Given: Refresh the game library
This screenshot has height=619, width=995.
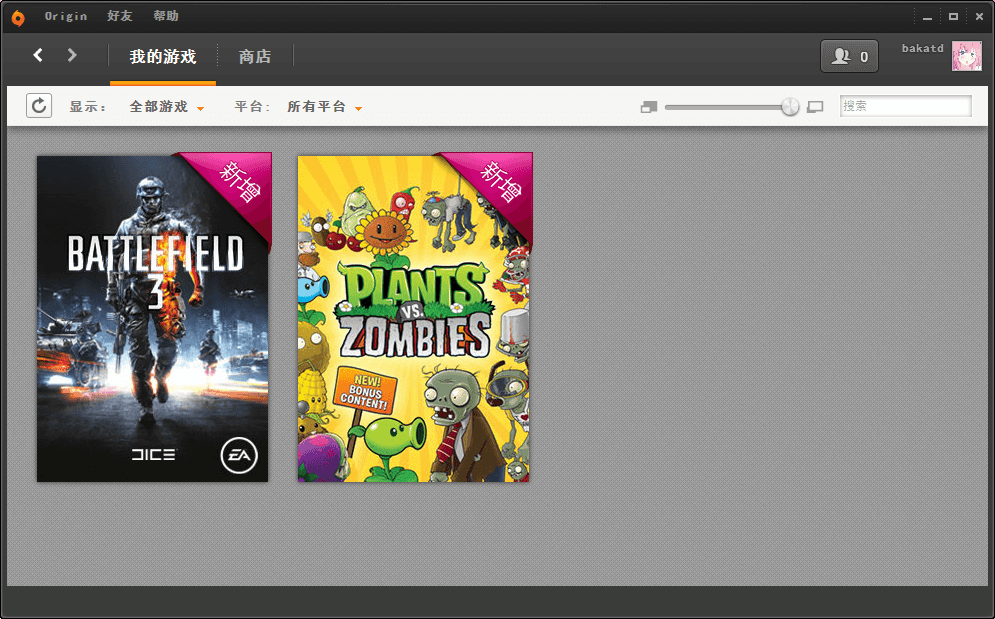Looking at the screenshot, I should click(x=39, y=106).
